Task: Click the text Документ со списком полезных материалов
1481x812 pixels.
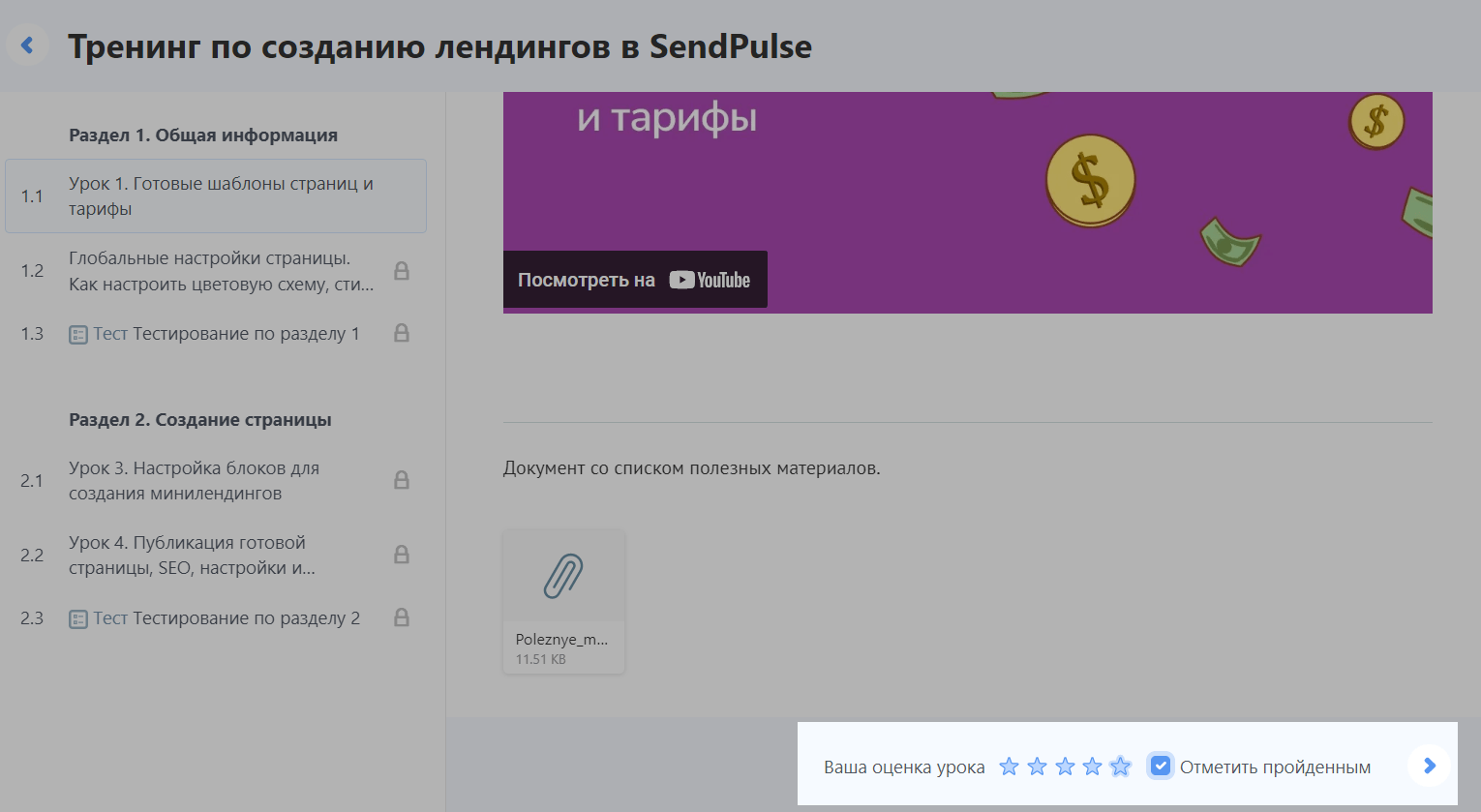Action: pos(692,468)
